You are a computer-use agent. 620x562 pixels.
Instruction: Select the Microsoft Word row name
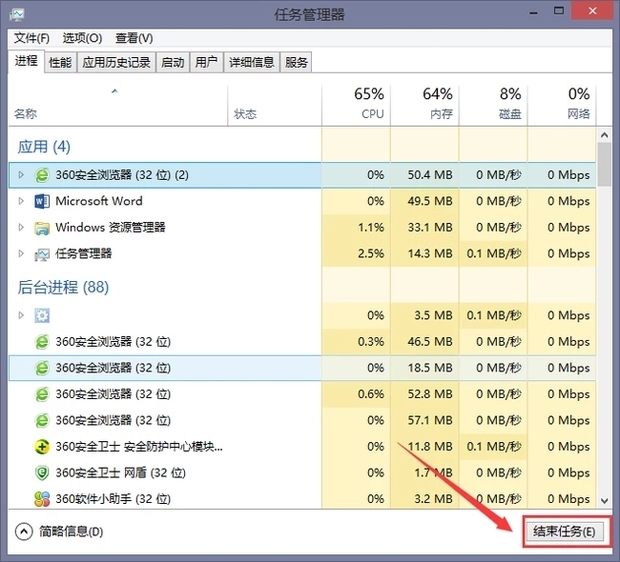pyautogui.click(x=99, y=201)
